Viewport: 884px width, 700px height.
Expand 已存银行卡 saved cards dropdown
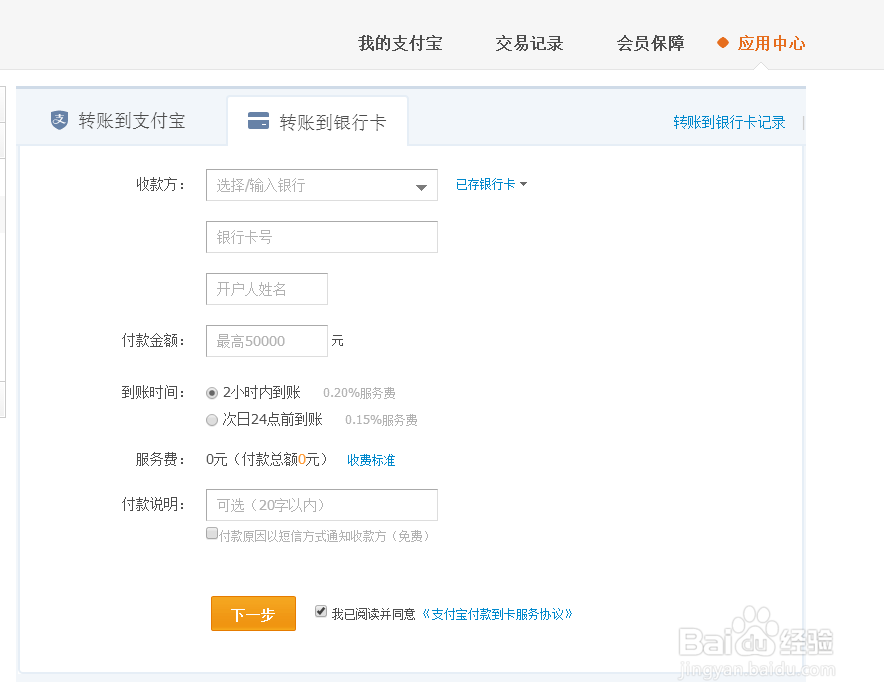[491, 184]
